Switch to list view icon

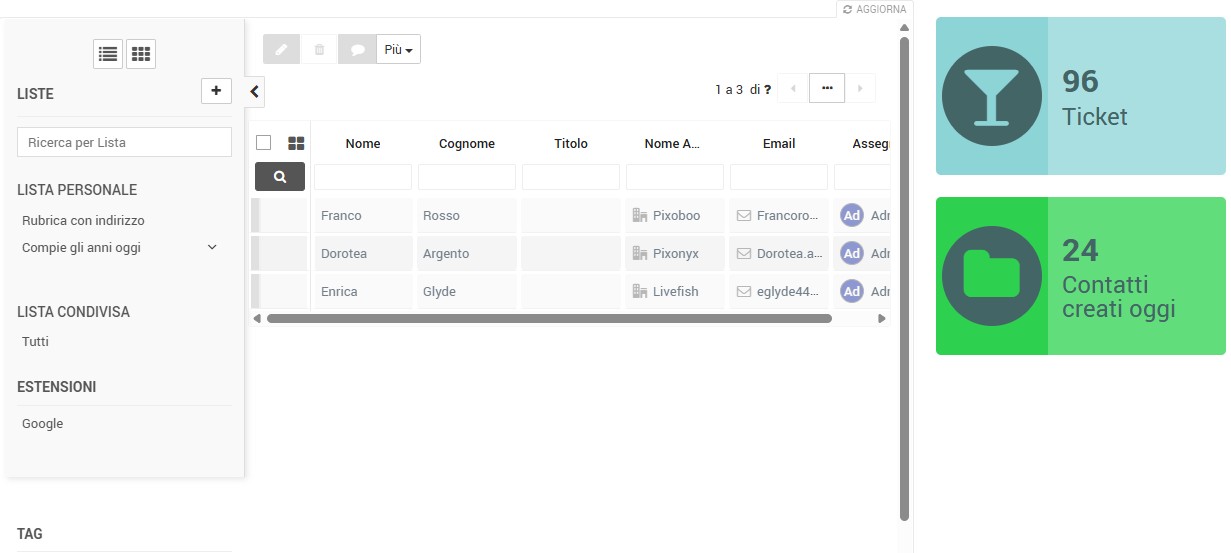(x=108, y=54)
